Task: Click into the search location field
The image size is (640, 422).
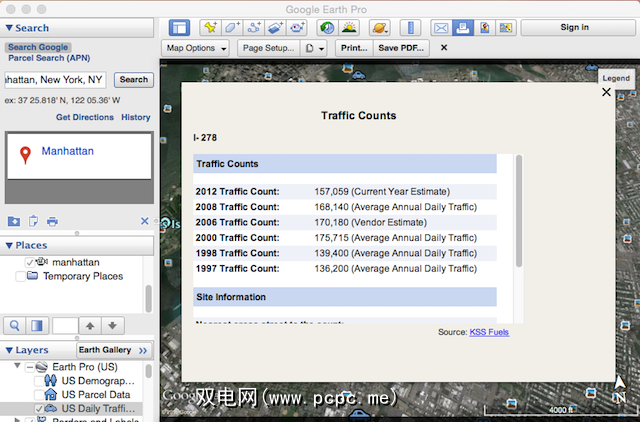Action: pos(53,79)
